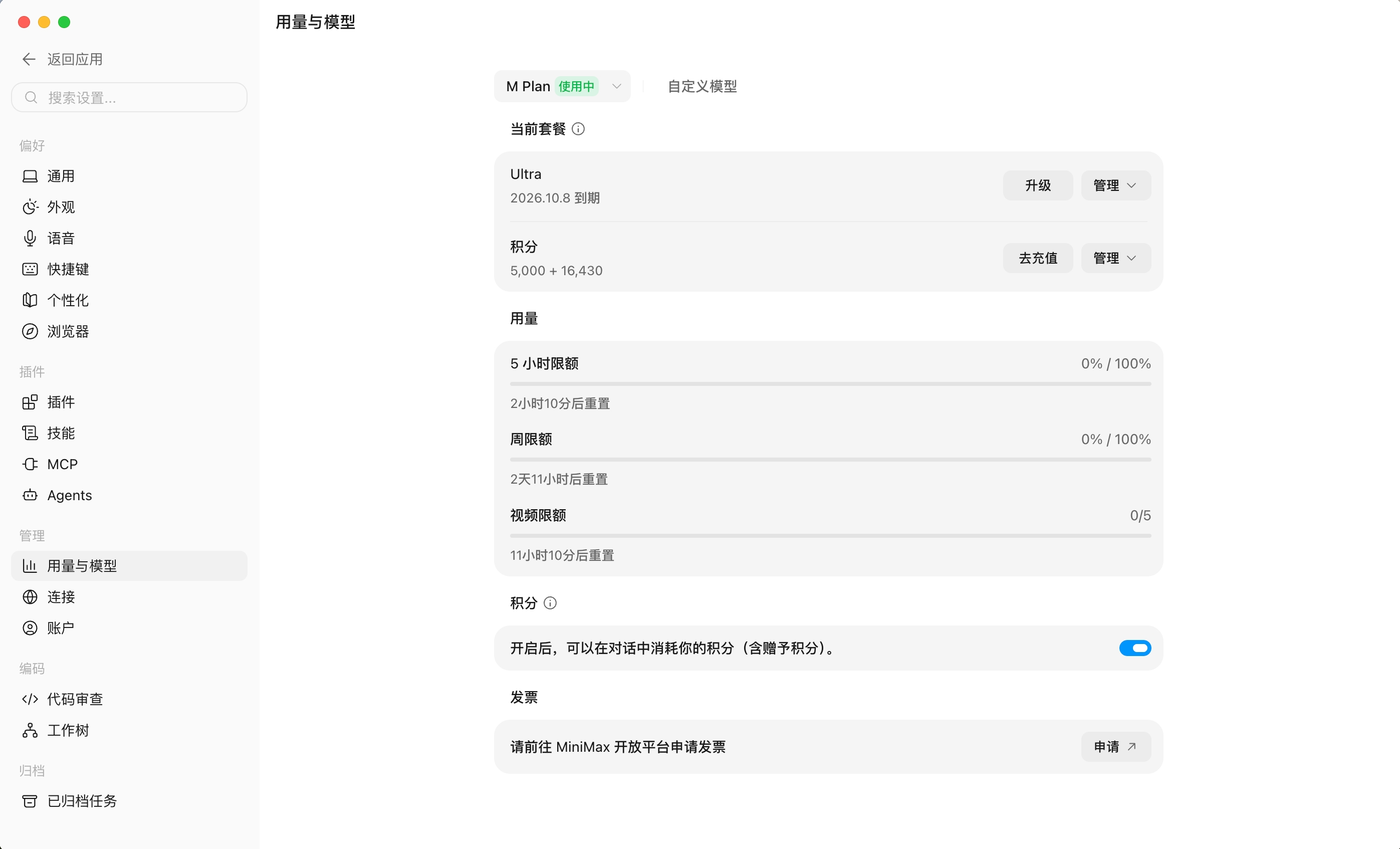This screenshot has height=849, width=1400.
Task: Click the 11小时10分后重置 reset text
Action: 562,555
